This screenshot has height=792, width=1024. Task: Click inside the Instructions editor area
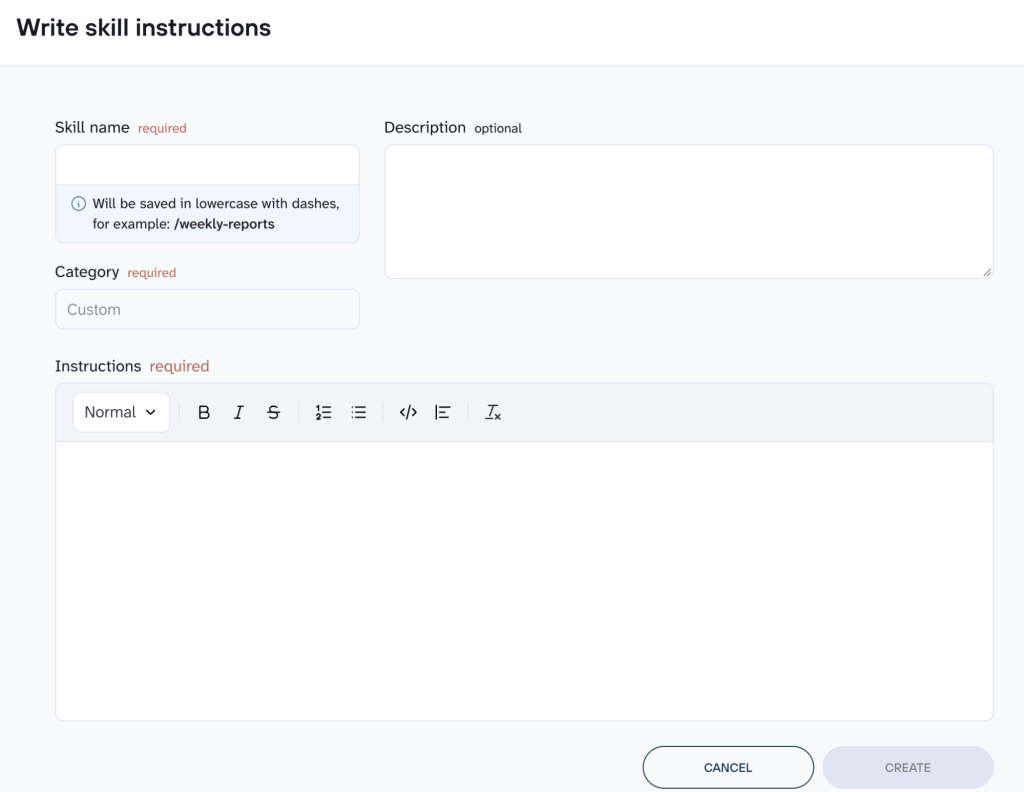tap(524, 581)
